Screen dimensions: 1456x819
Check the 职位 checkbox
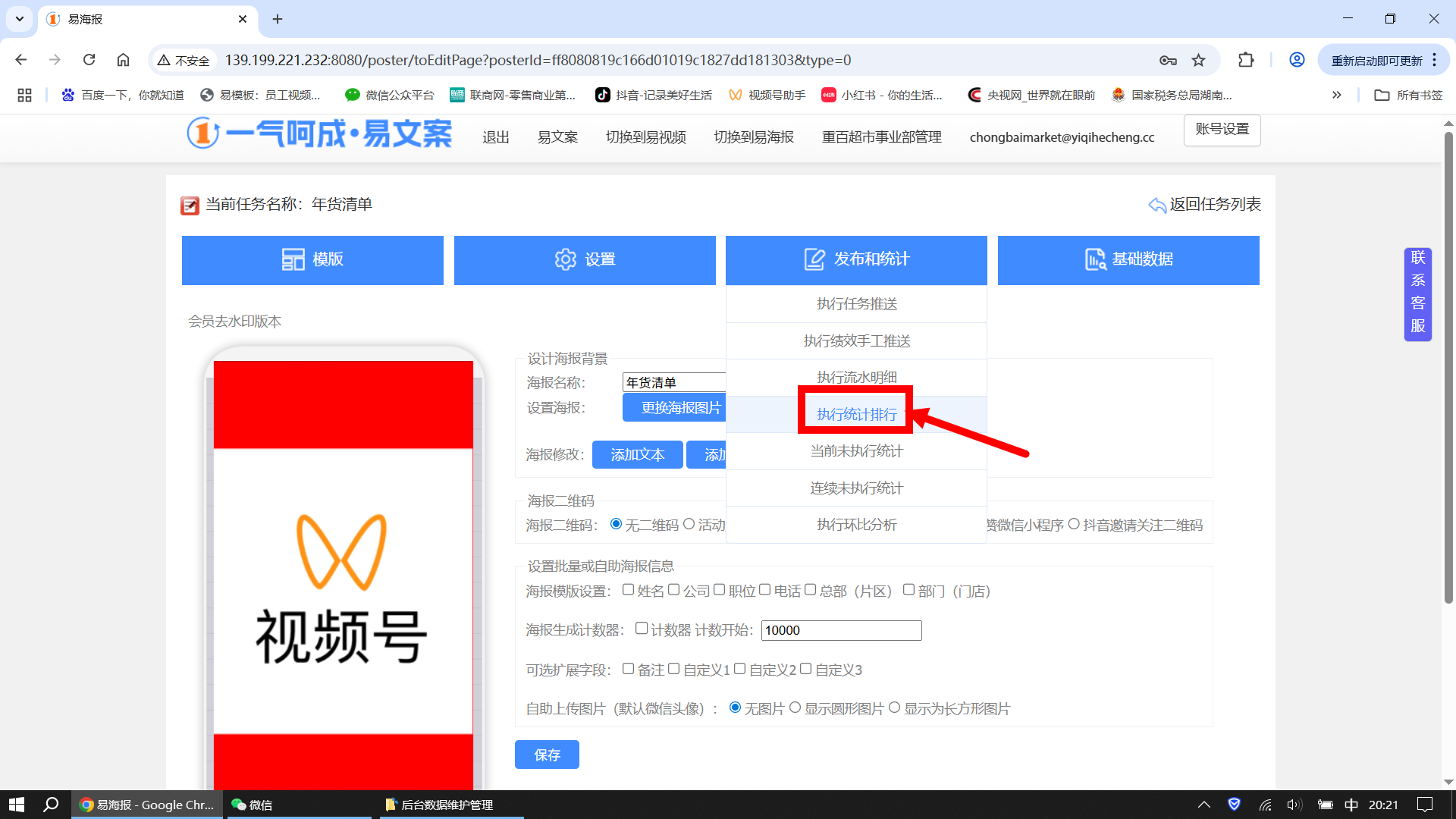[719, 590]
